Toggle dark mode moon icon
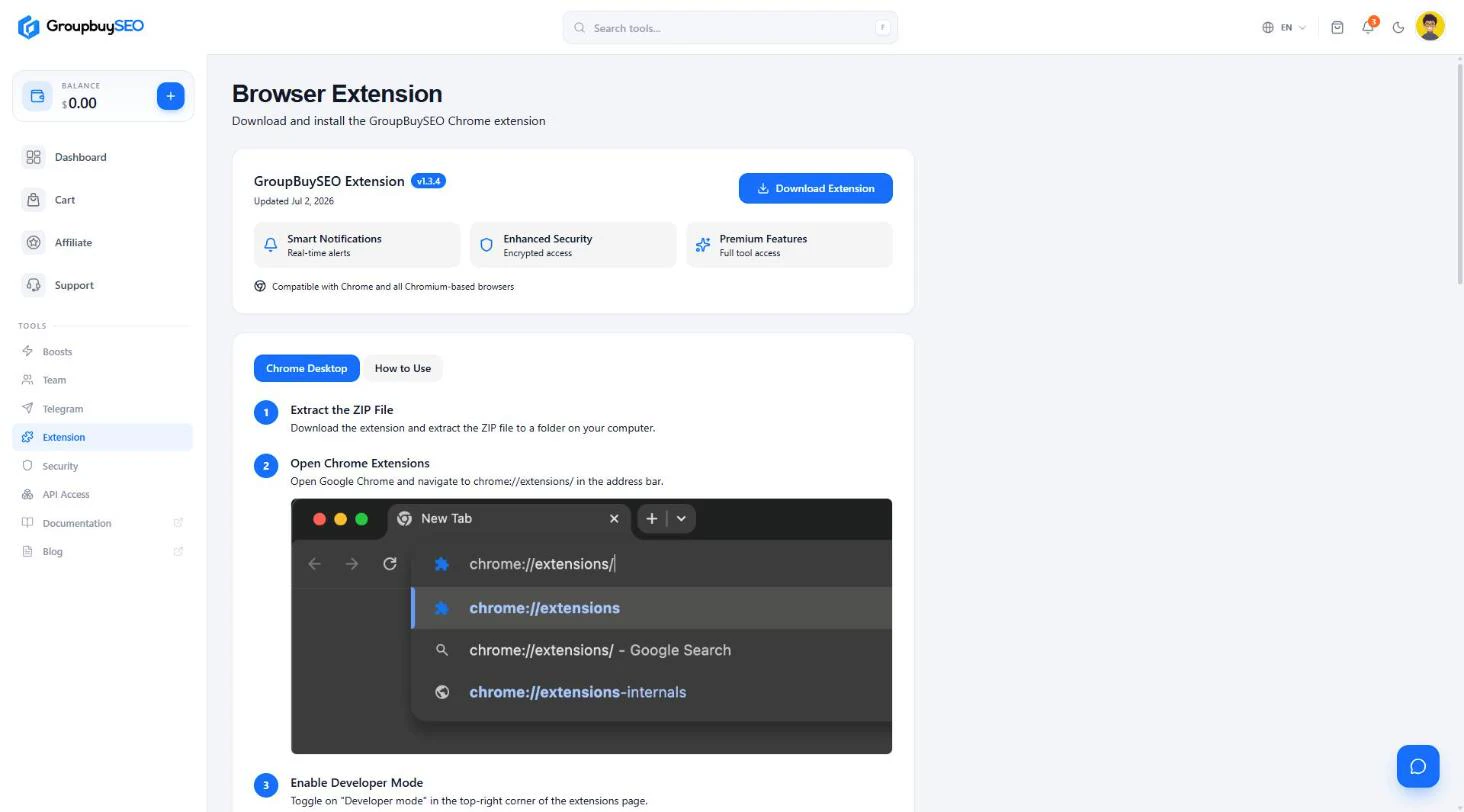 1398,27
